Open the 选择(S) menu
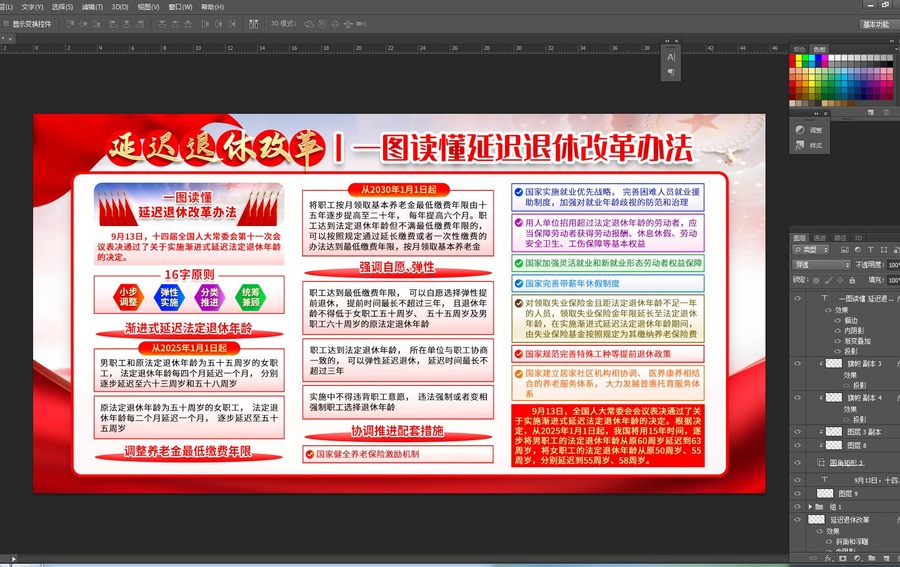The image size is (900, 567). tap(62, 7)
